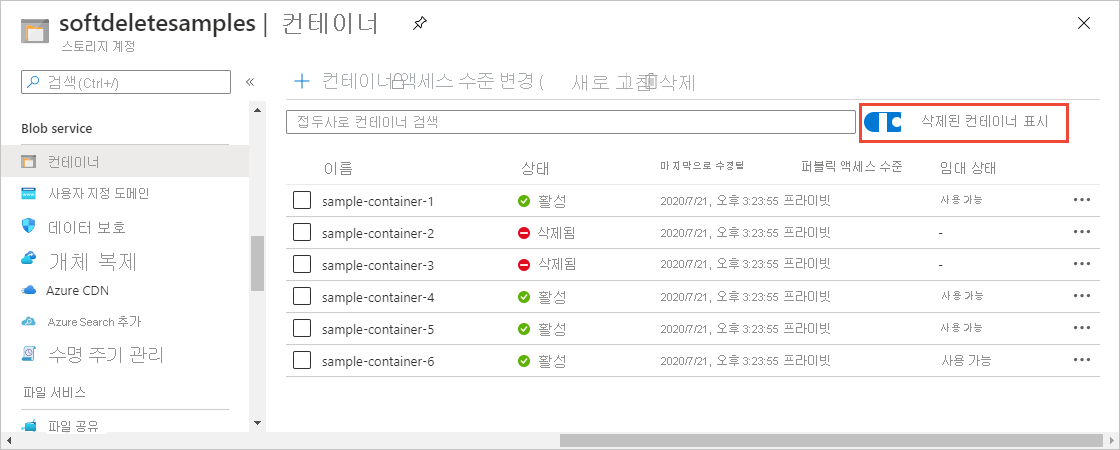Open the sample-container-1 link

pos(378,201)
